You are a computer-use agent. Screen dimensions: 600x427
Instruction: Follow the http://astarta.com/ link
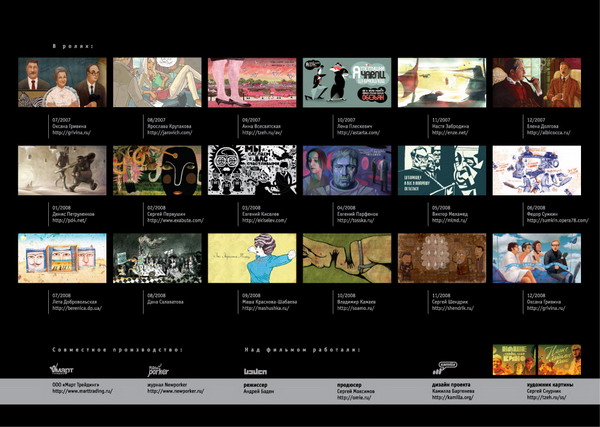point(359,133)
